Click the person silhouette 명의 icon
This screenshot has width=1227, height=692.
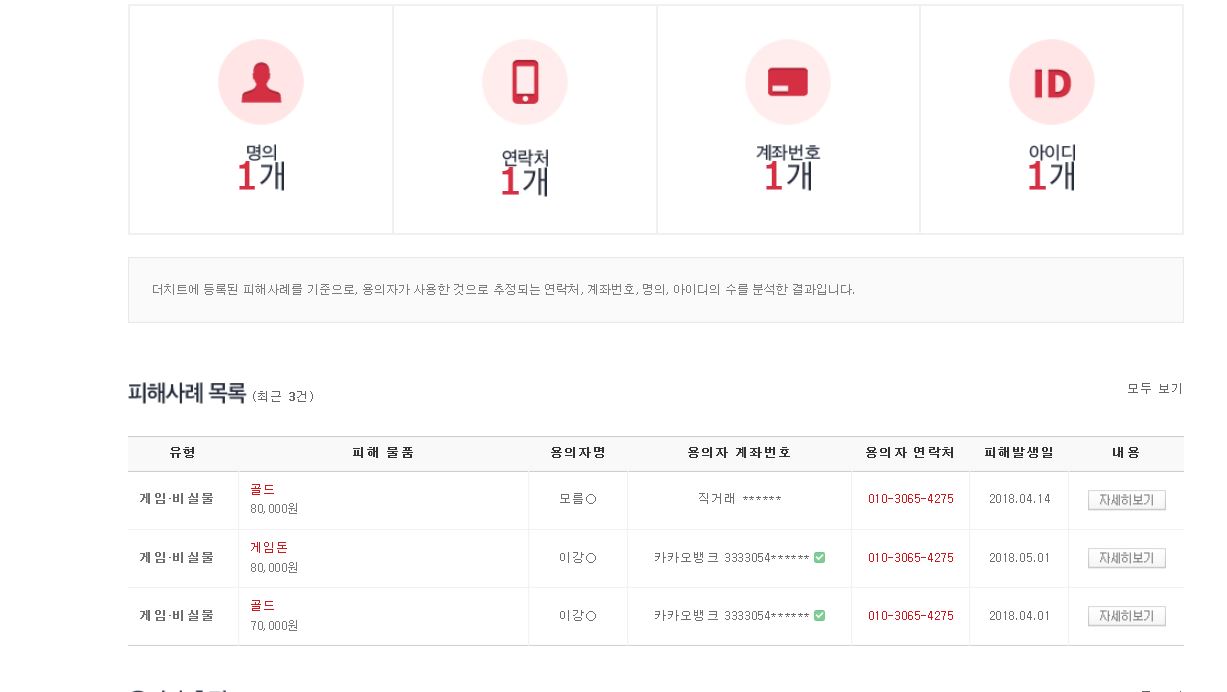(261, 82)
